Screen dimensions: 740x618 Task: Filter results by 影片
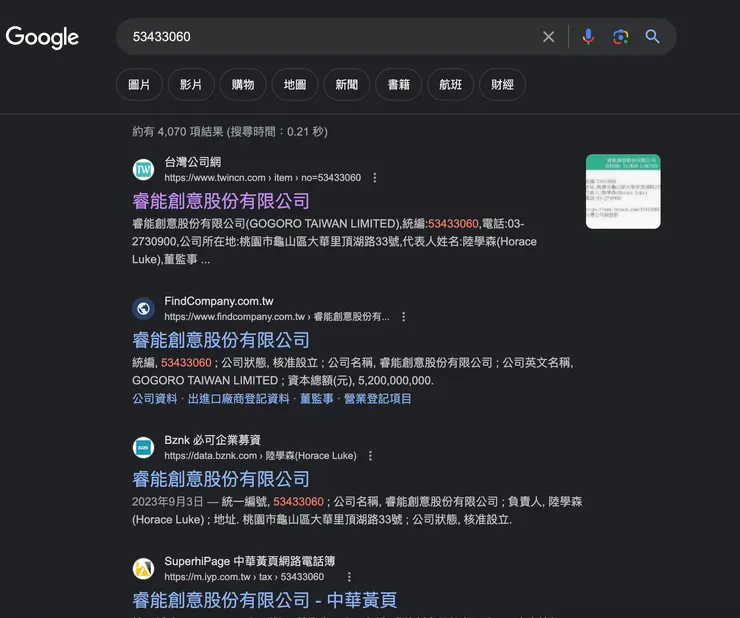pyautogui.click(x=191, y=85)
